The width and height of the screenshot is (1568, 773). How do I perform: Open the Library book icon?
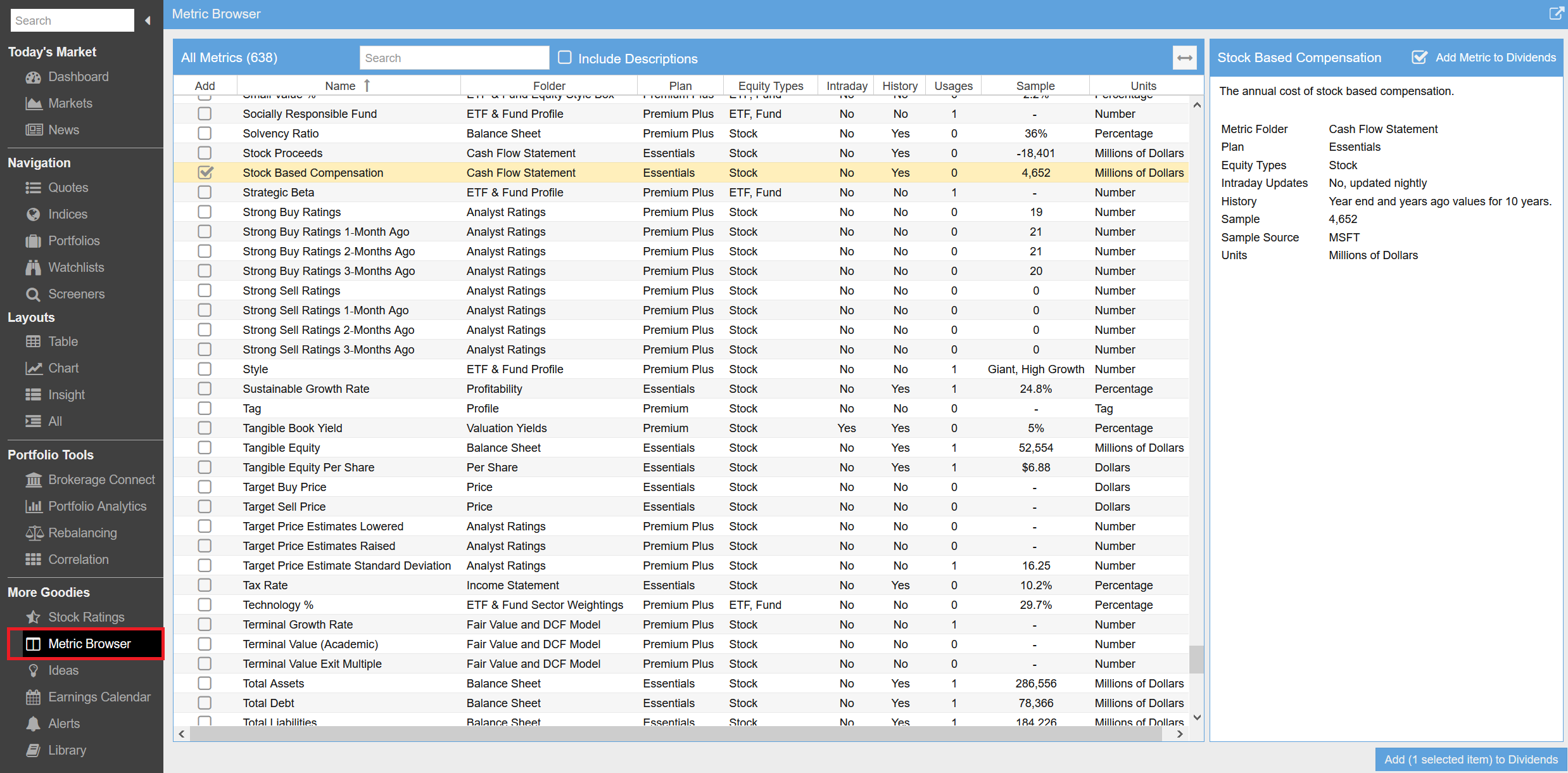click(33, 750)
